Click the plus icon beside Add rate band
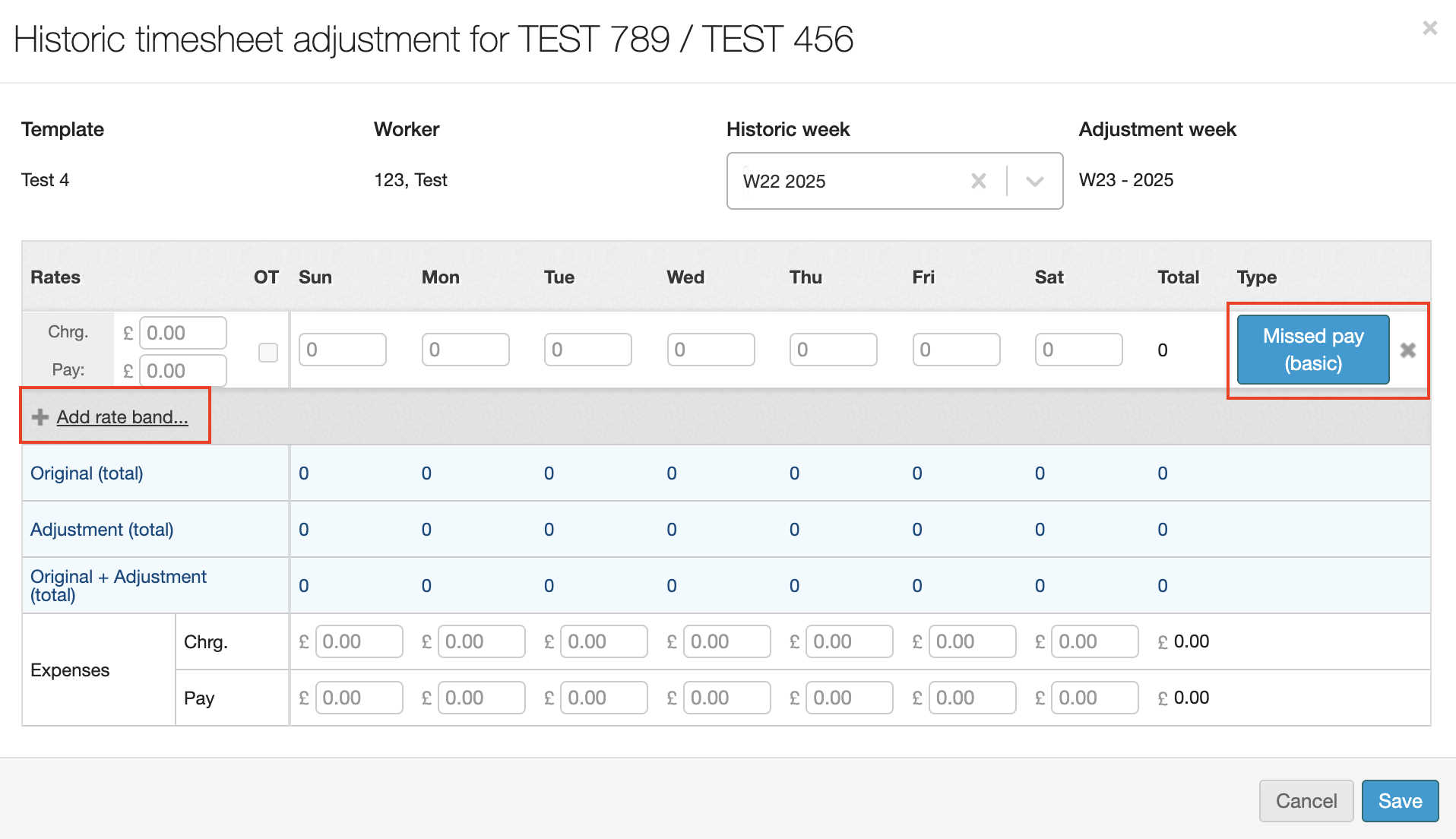Viewport: 1456px width, 839px height. 40,417
